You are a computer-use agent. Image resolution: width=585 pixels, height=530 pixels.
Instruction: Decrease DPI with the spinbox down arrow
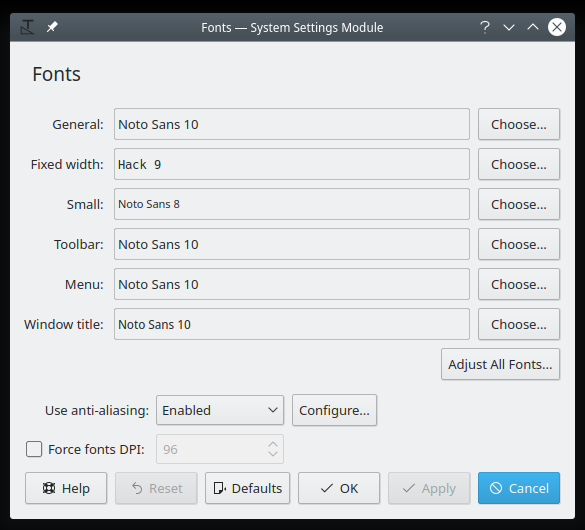coord(273,454)
